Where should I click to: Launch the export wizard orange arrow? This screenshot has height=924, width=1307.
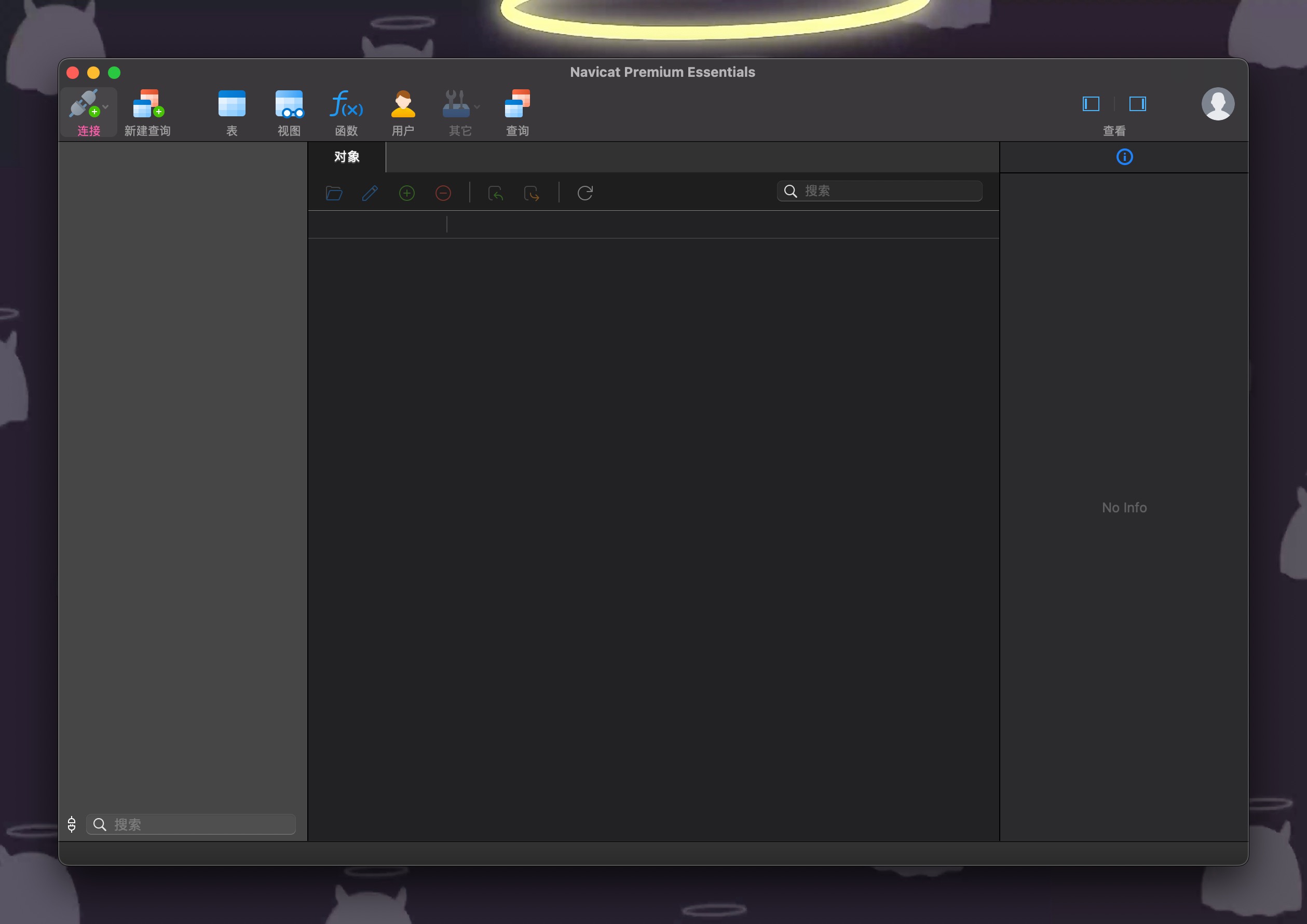(532, 194)
